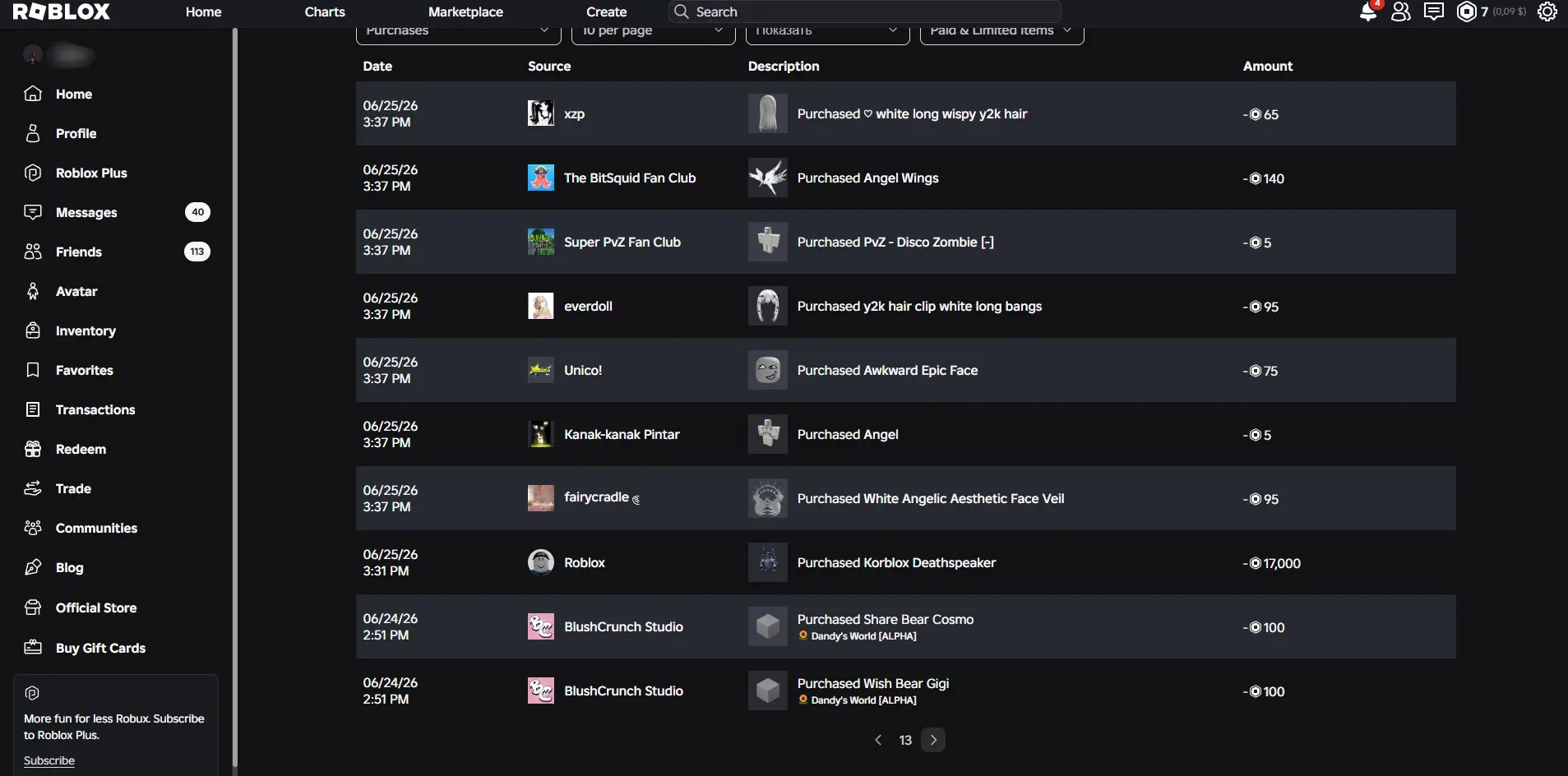Click the Korblox Deathspeaker item thumbnail
Image resolution: width=1568 pixels, height=776 pixels.
768,562
